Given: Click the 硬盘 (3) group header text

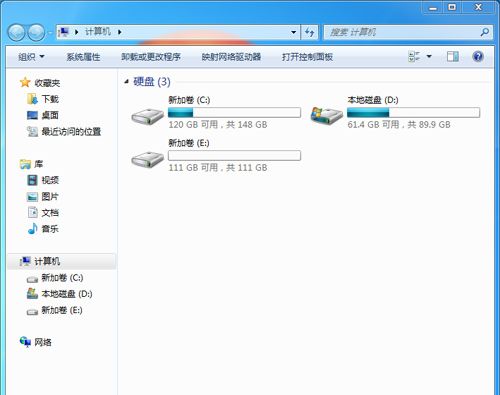Looking at the screenshot, I should coord(152,82).
